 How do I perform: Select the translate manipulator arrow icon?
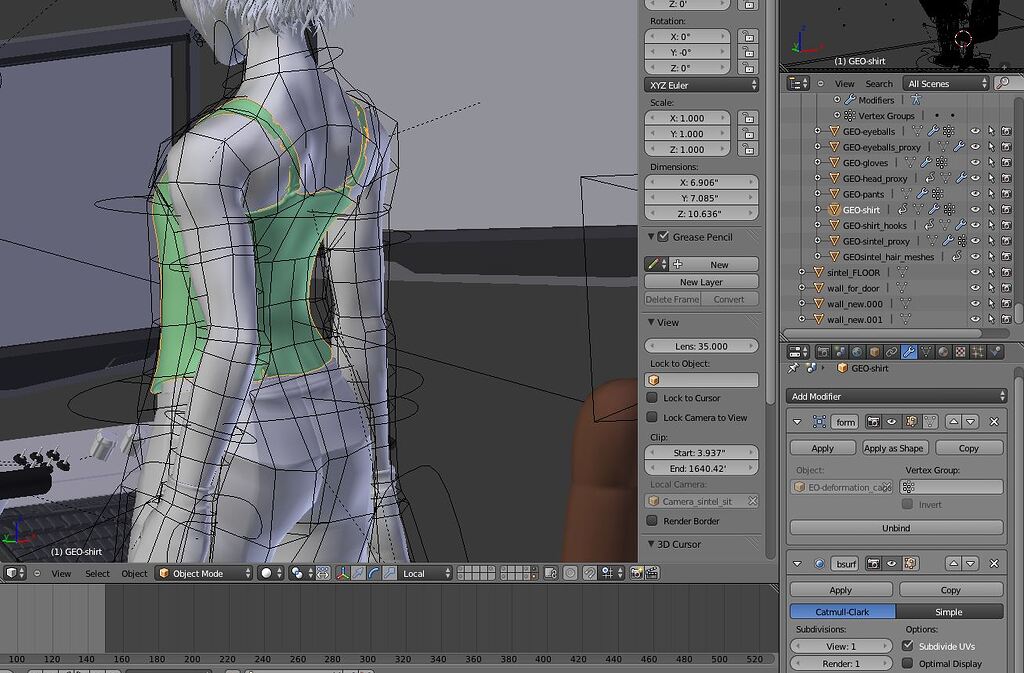pyautogui.click(x=358, y=573)
